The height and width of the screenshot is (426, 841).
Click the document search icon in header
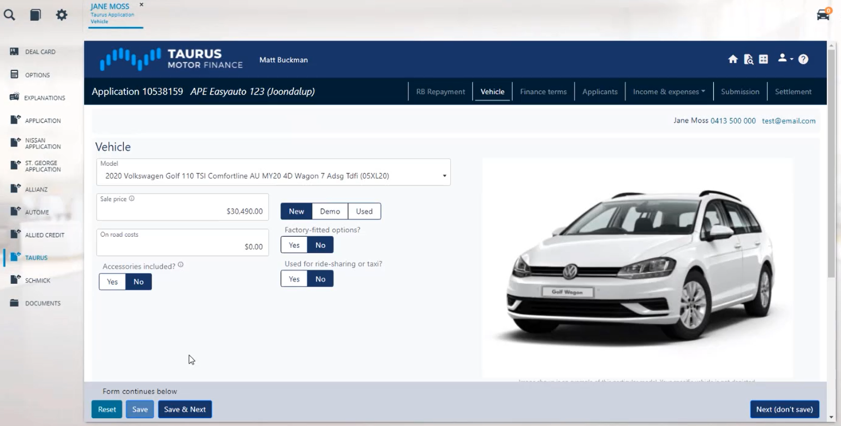pyautogui.click(x=748, y=60)
